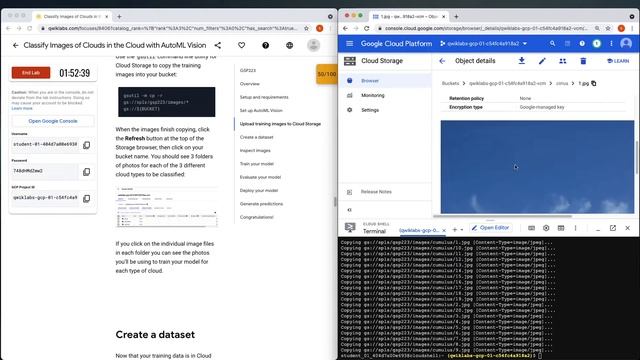The width and height of the screenshot is (640, 360).
Task: Jump to Overview in lab outline
Action: click(x=250, y=84)
